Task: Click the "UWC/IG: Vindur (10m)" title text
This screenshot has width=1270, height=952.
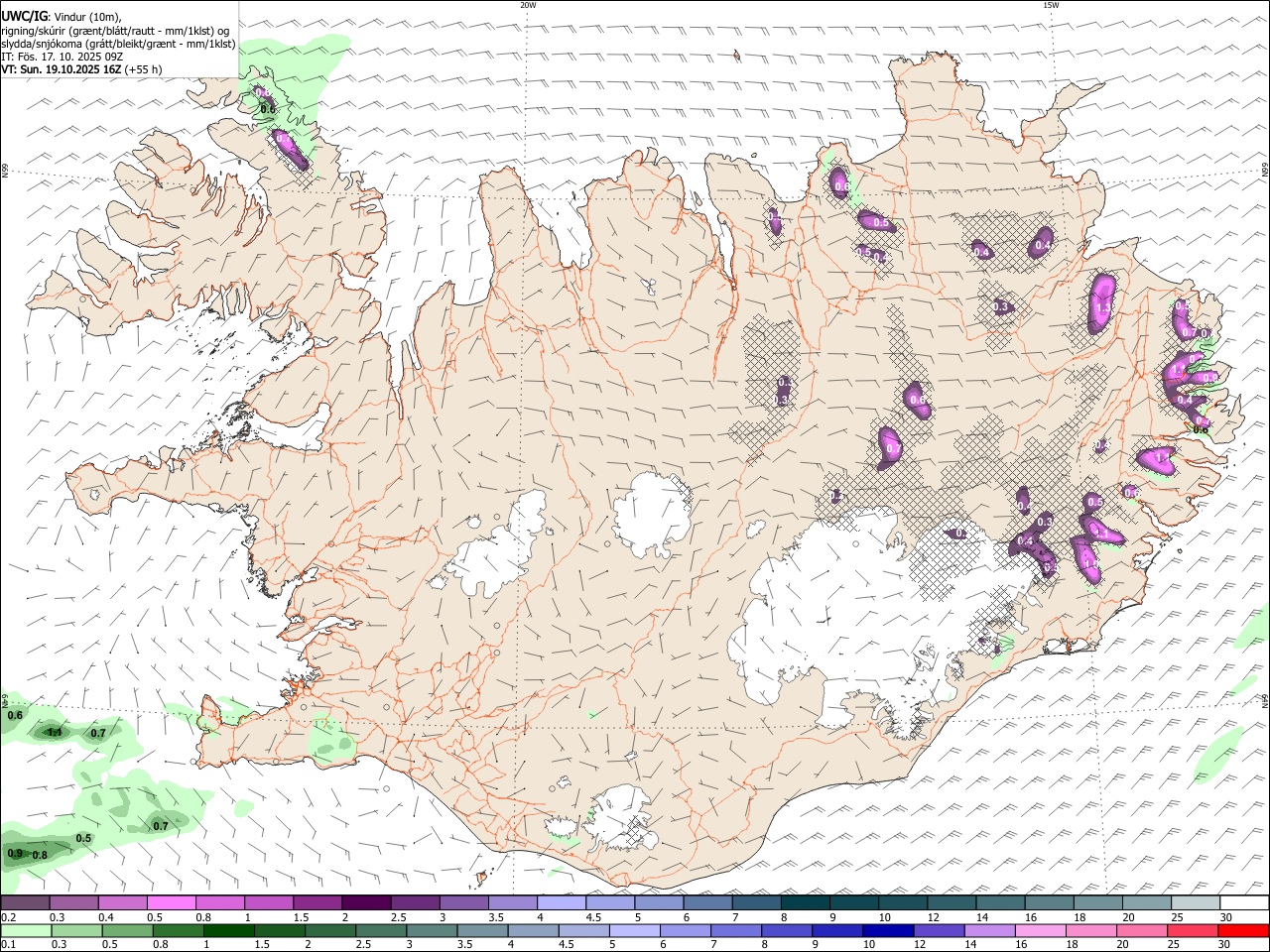Action: pyautogui.click(x=62, y=17)
